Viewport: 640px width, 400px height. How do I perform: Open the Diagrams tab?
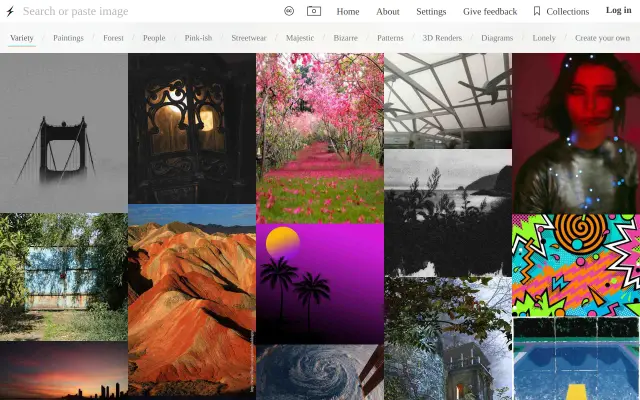pyautogui.click(x=497, y=38)
